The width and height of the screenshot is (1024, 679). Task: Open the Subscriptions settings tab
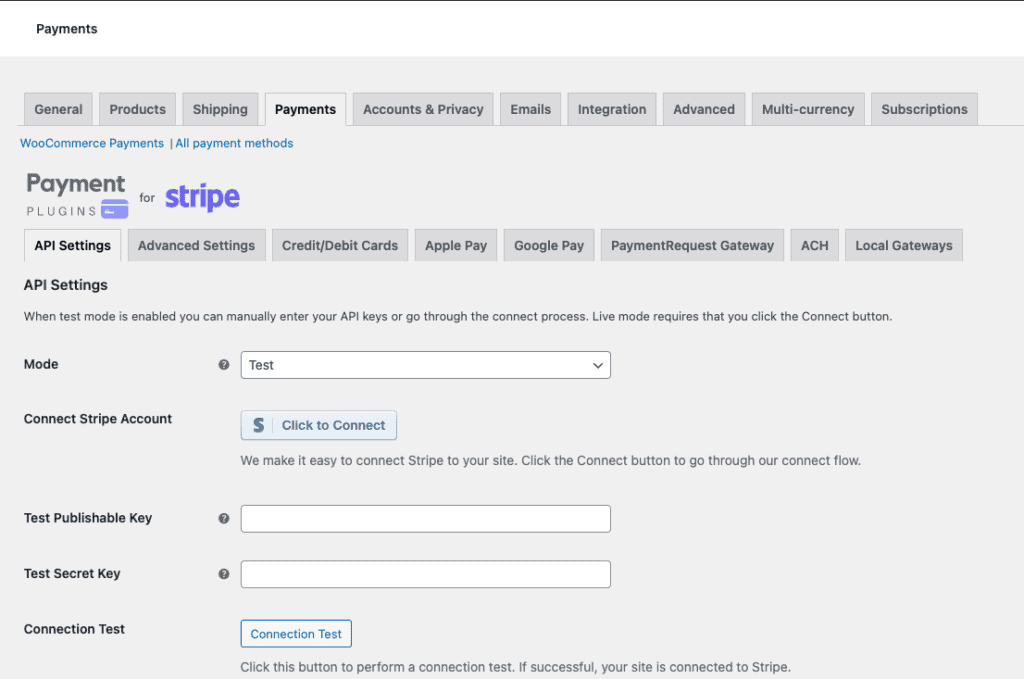point(924,109)
